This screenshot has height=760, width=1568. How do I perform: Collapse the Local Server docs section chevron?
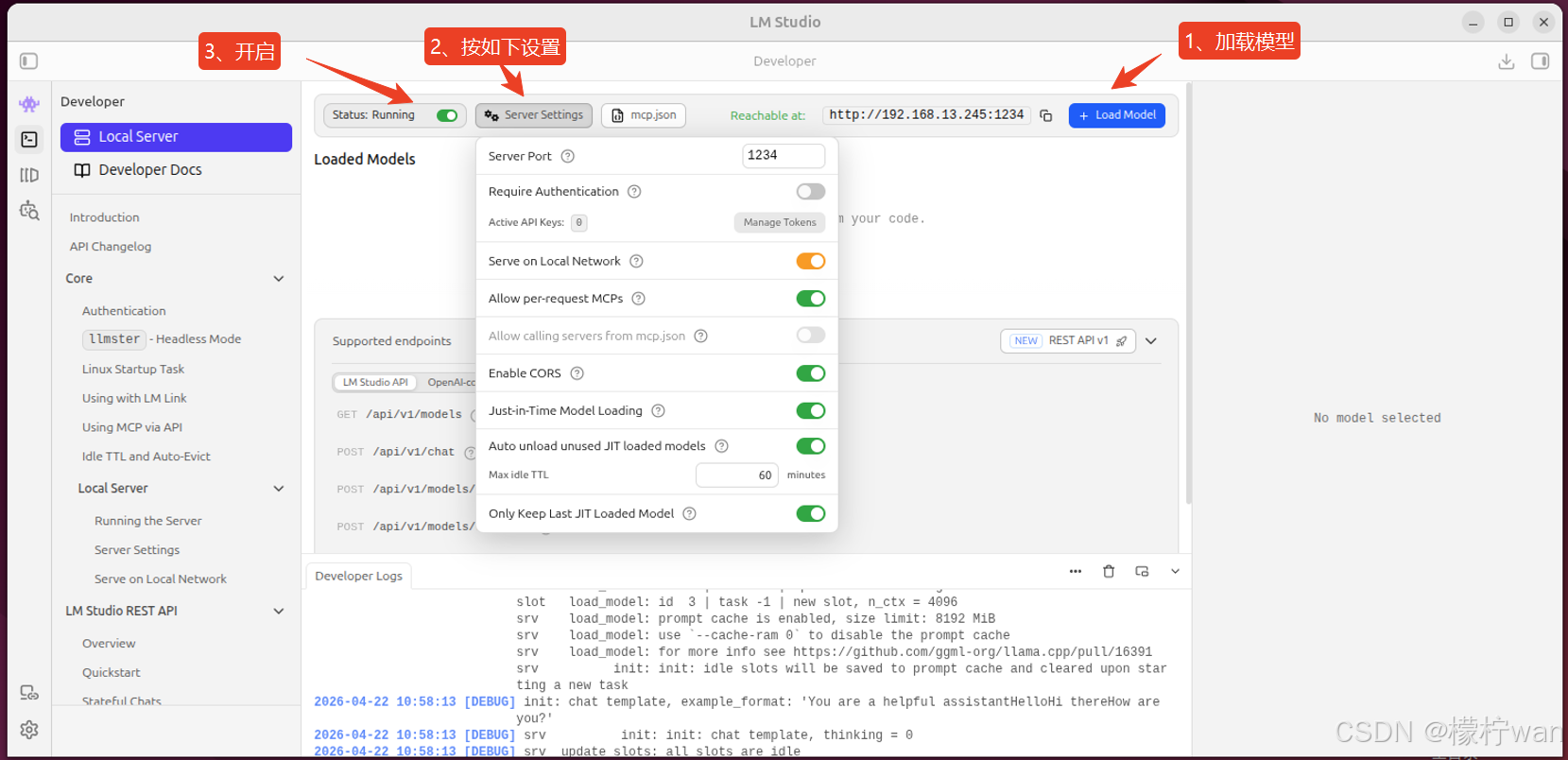point(279,489)
